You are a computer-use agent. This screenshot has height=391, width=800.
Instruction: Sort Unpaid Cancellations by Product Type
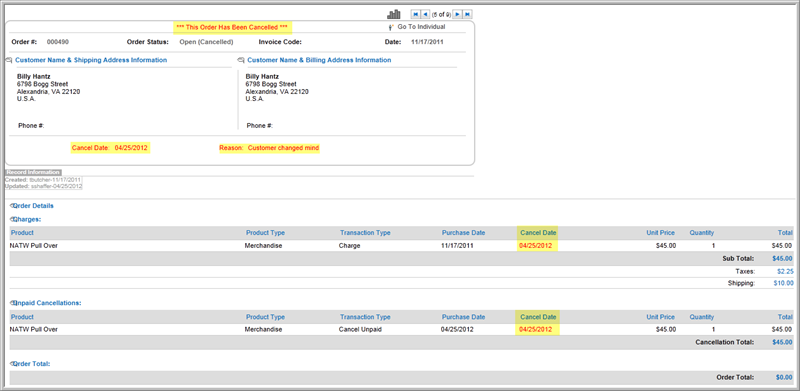(265, 317)
